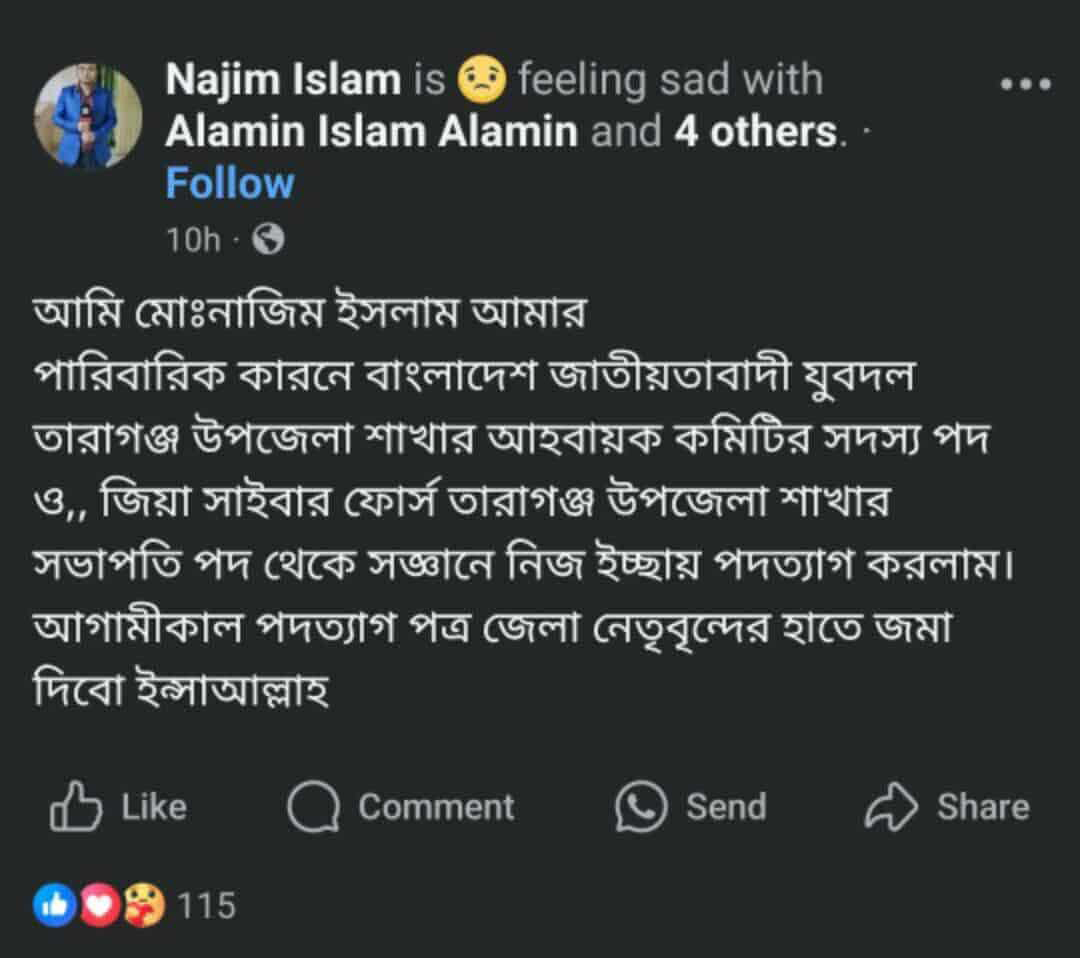1080x958 pixels.
Task: Click the Comment speech bubble icon
Action: pyautogui.click(x=316, y=806)
